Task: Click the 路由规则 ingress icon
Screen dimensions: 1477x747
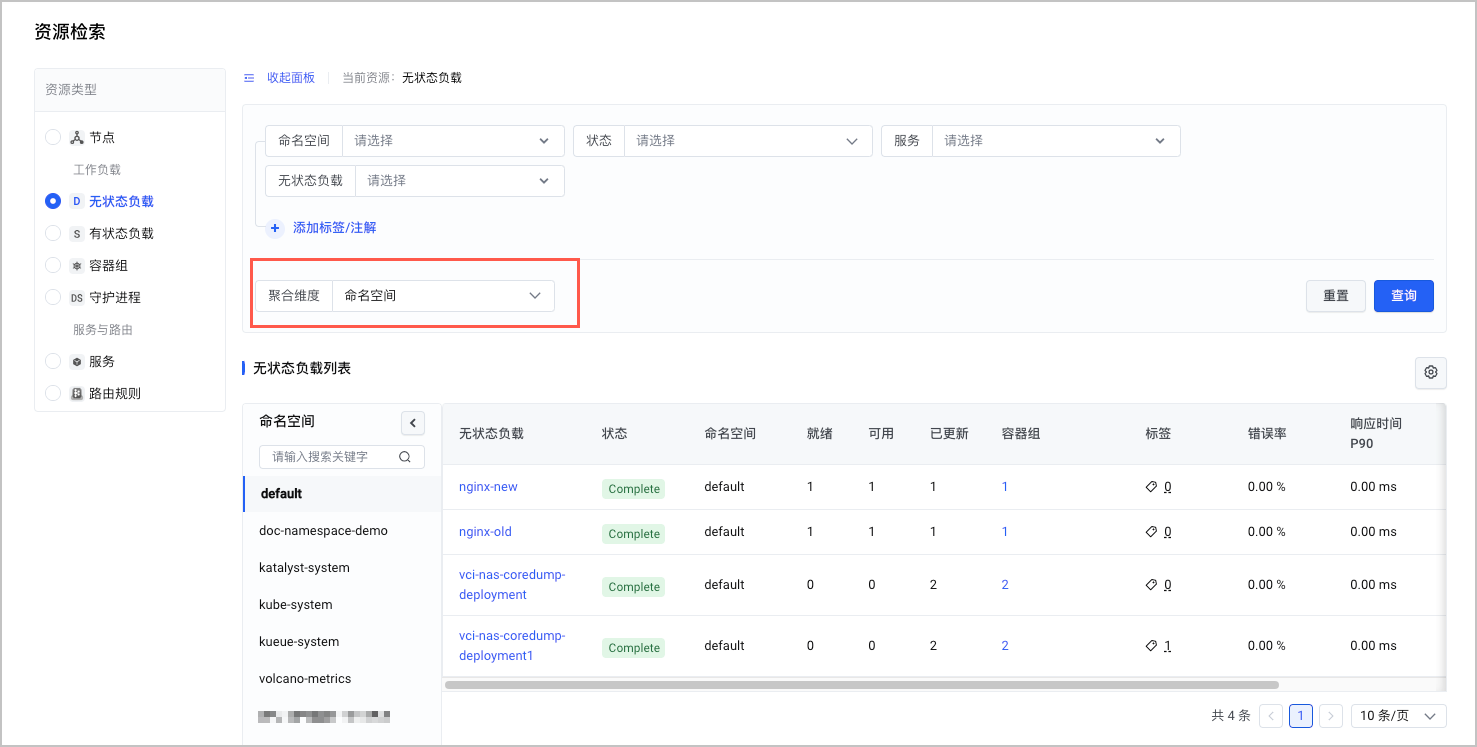Action: [x=77, y=393]
